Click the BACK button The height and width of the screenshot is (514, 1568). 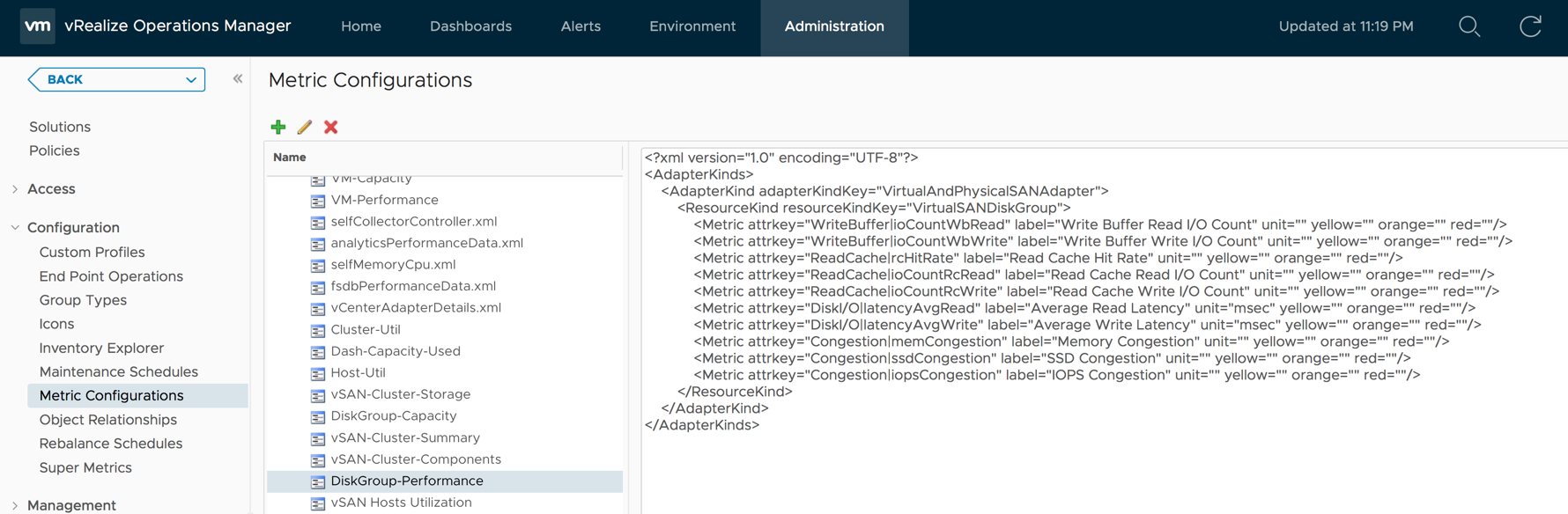point(116,79)
